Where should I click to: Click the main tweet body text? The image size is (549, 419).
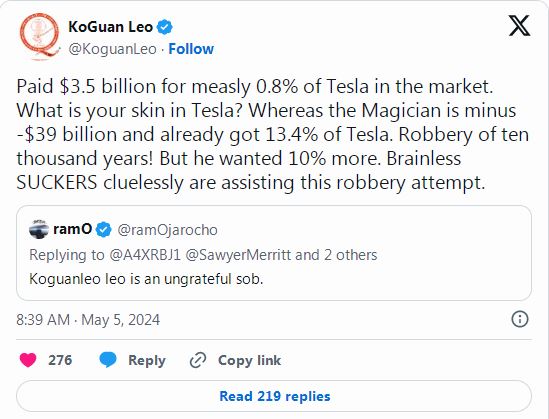(272, 134)
